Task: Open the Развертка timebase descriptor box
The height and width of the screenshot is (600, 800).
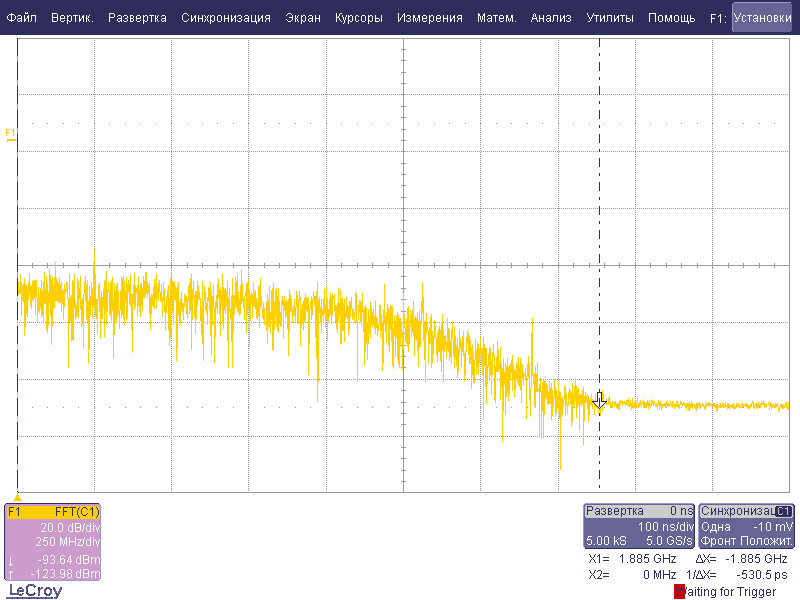Action: click(x=639, y=525)
